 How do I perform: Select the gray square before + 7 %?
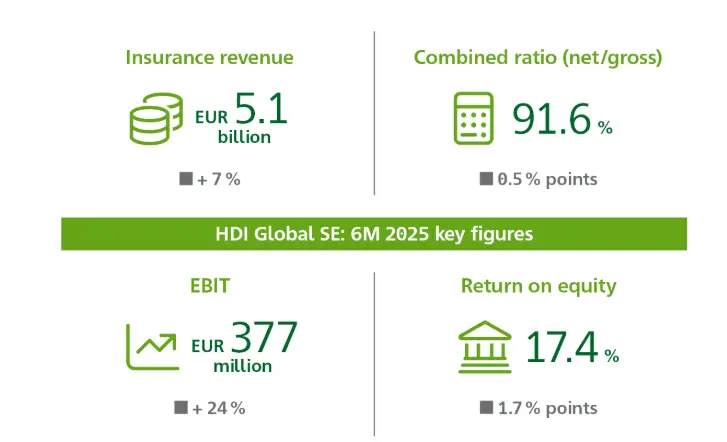click(185, 179)
